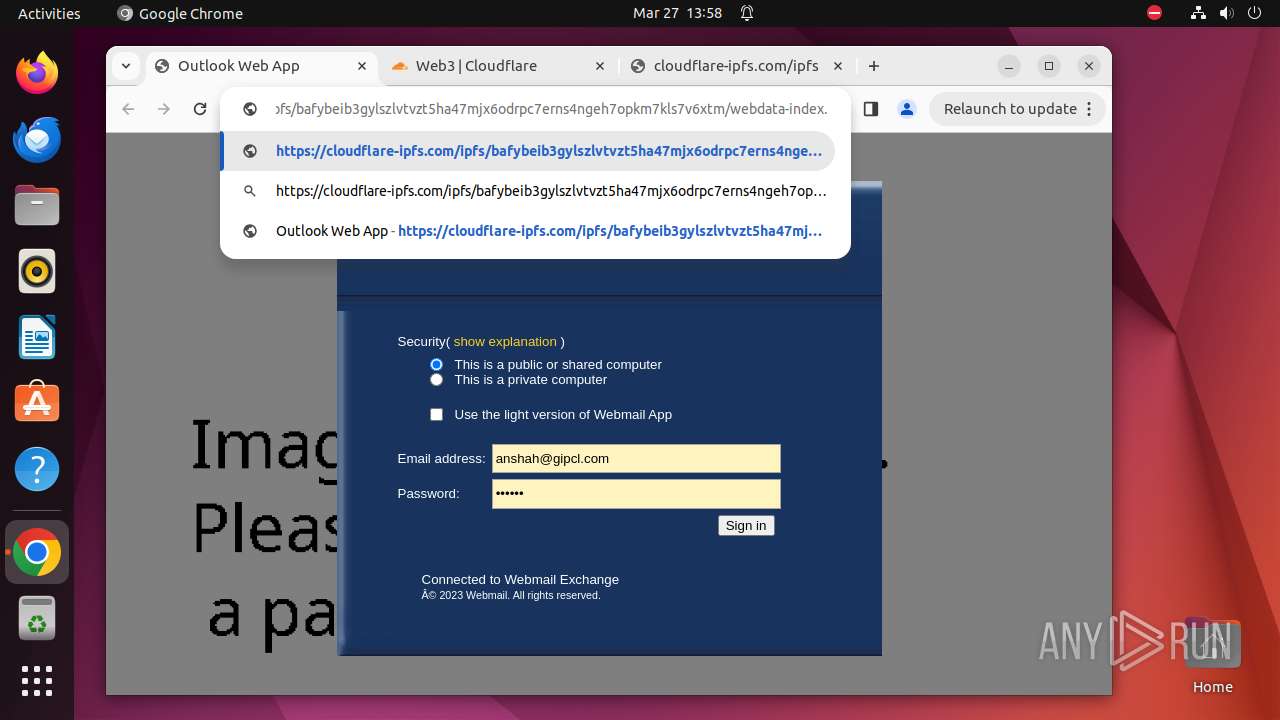Open the clock and calendar menu
1280x720 pixels.
click(677, 13)
